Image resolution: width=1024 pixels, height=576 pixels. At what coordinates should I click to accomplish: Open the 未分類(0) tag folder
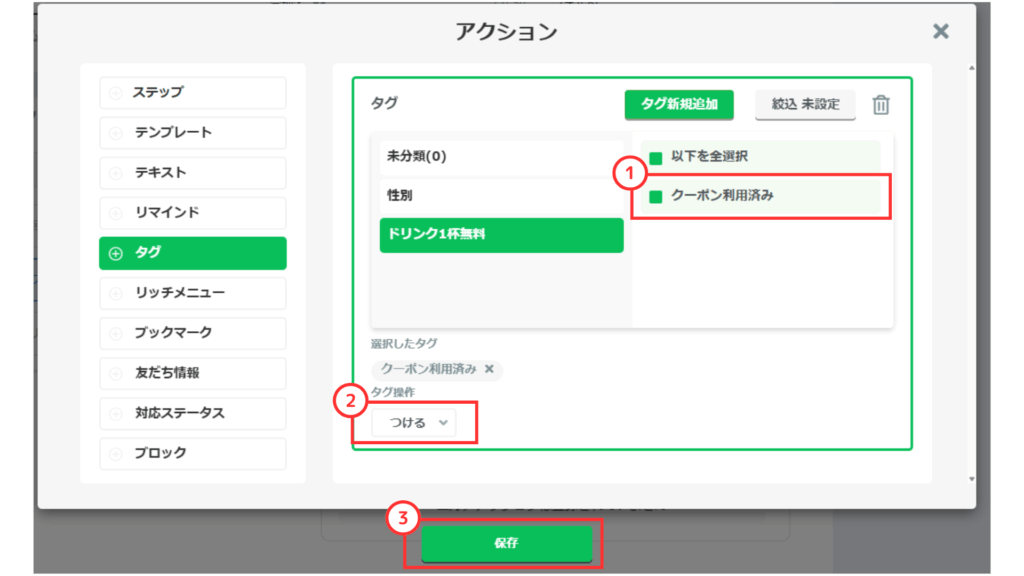pos(501,157)
